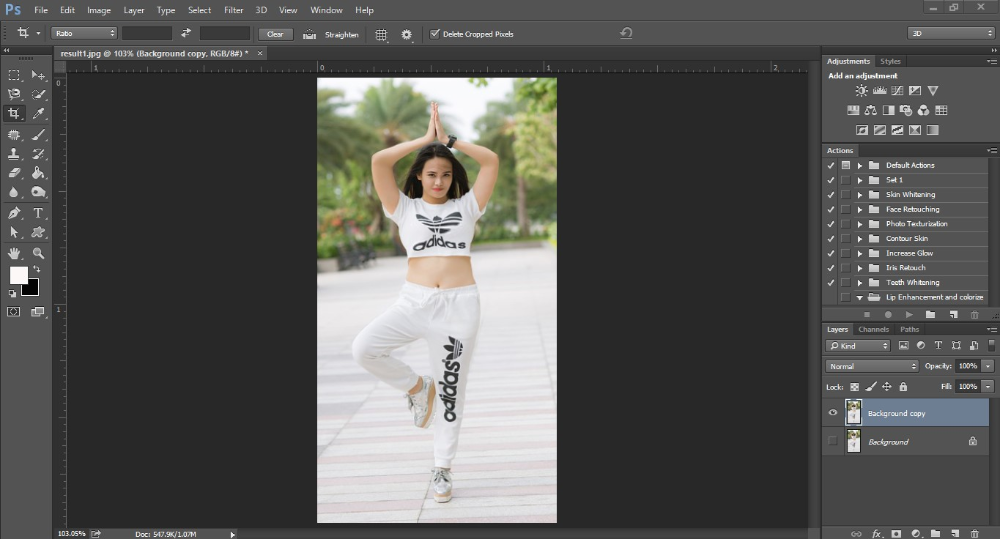
Task: Open the Opacity slider dropdown arrow
Action: click(x=988, y=366)
